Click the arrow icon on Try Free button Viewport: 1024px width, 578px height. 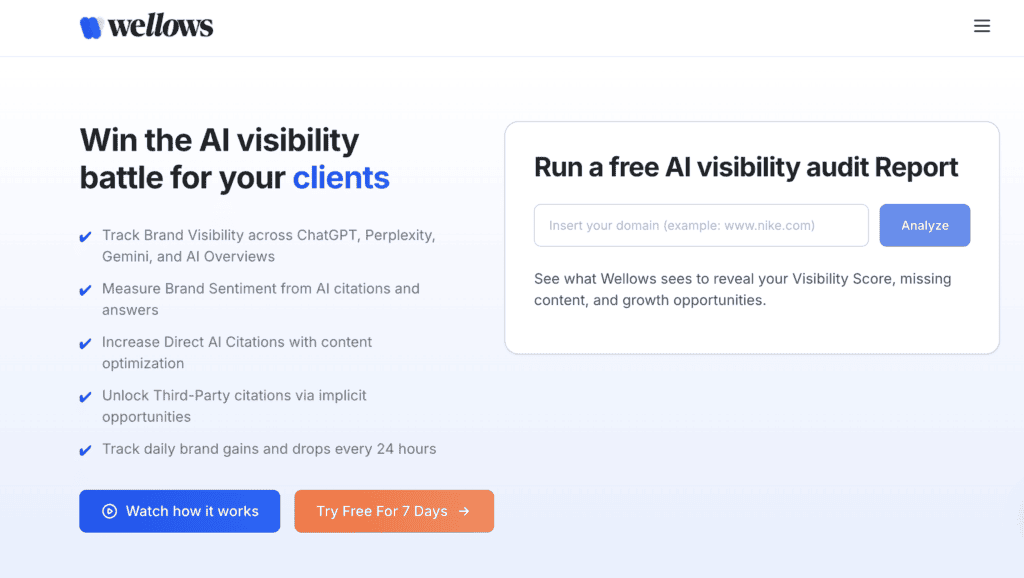tap(464, 511)
